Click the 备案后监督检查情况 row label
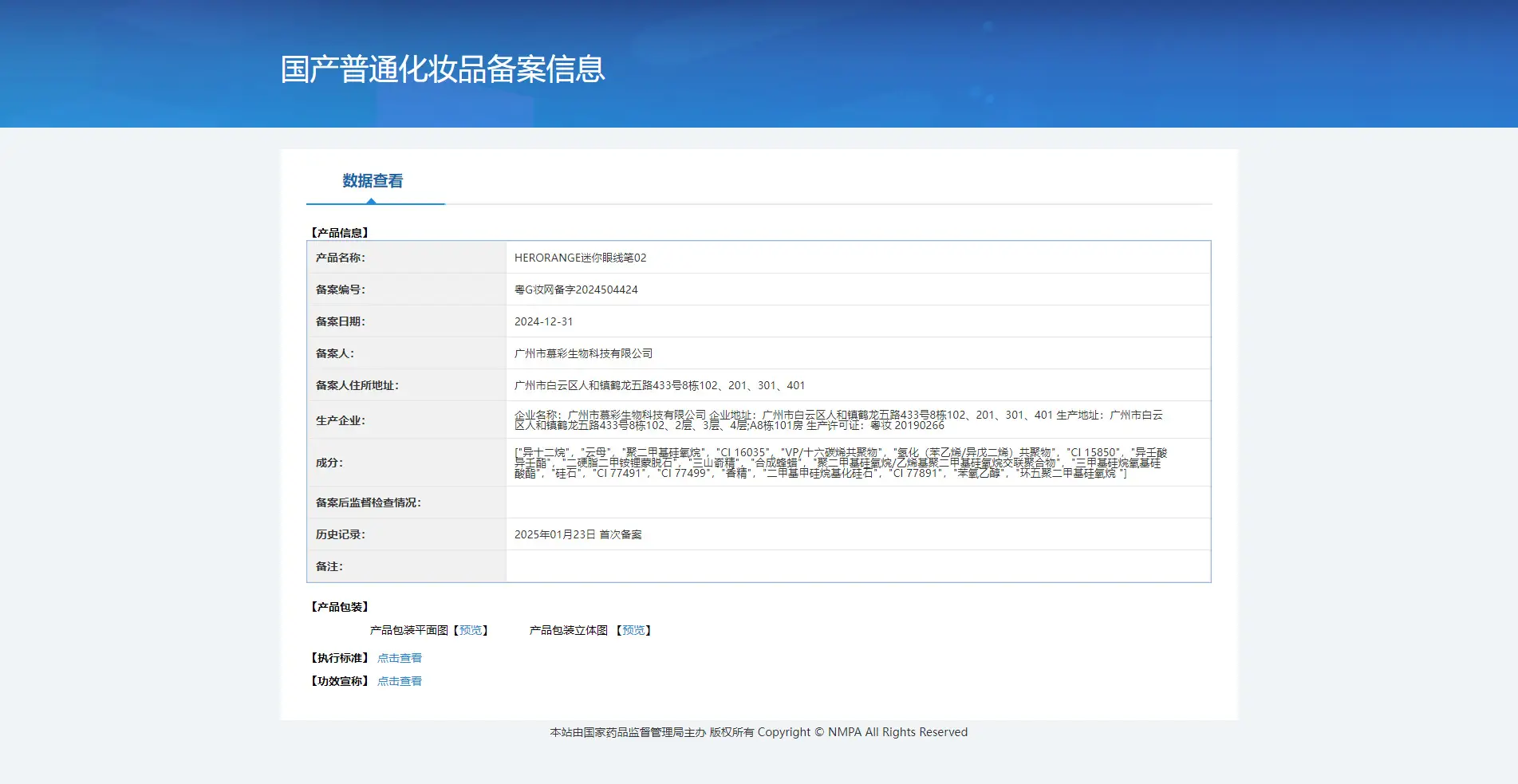 click(369, 502)
